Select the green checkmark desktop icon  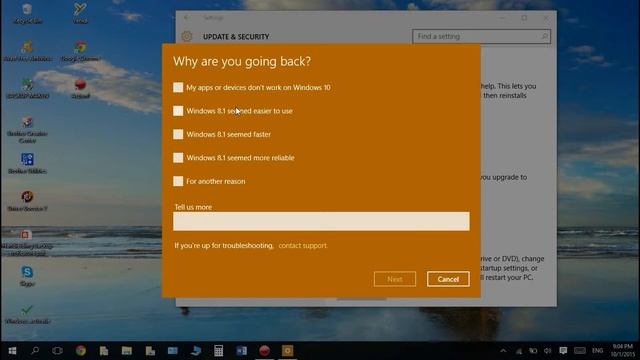27,313
